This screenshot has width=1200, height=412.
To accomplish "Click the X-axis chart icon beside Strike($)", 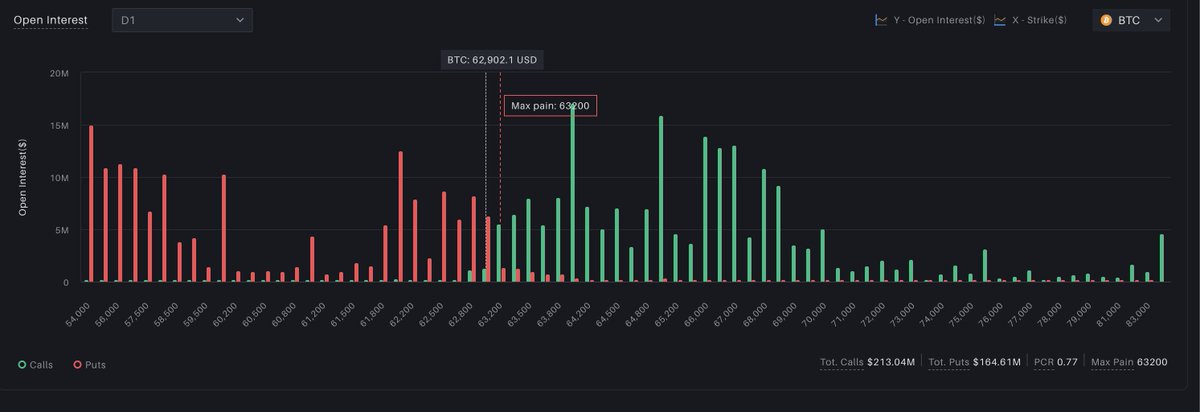I will pos(1000,20).
